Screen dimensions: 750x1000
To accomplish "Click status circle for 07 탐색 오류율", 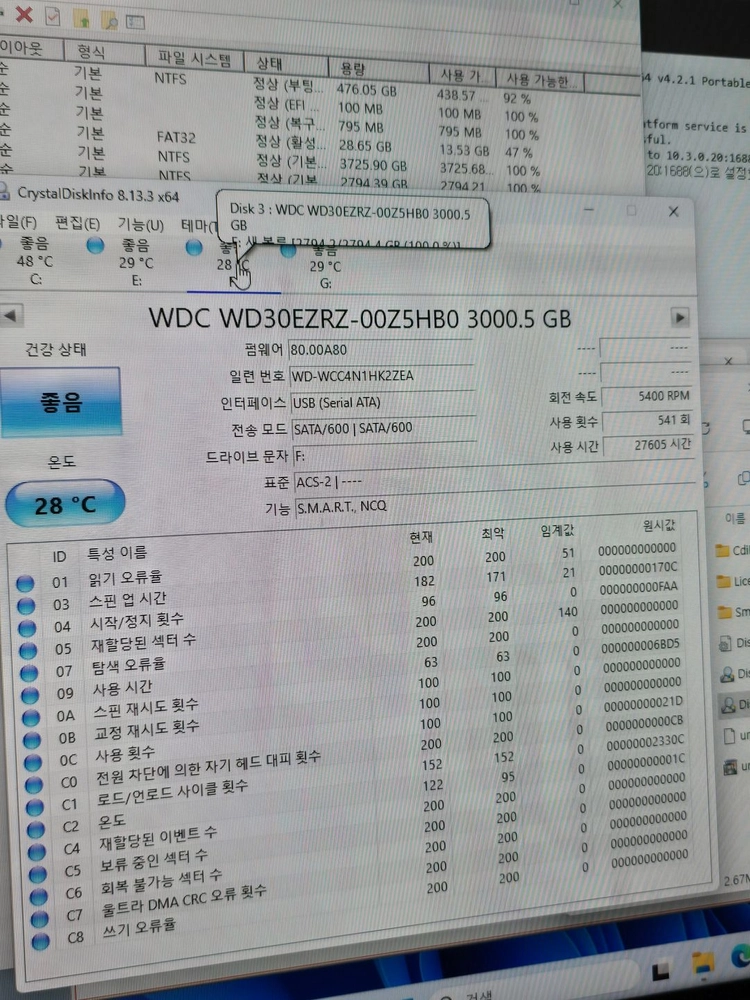I will [29, 673].
